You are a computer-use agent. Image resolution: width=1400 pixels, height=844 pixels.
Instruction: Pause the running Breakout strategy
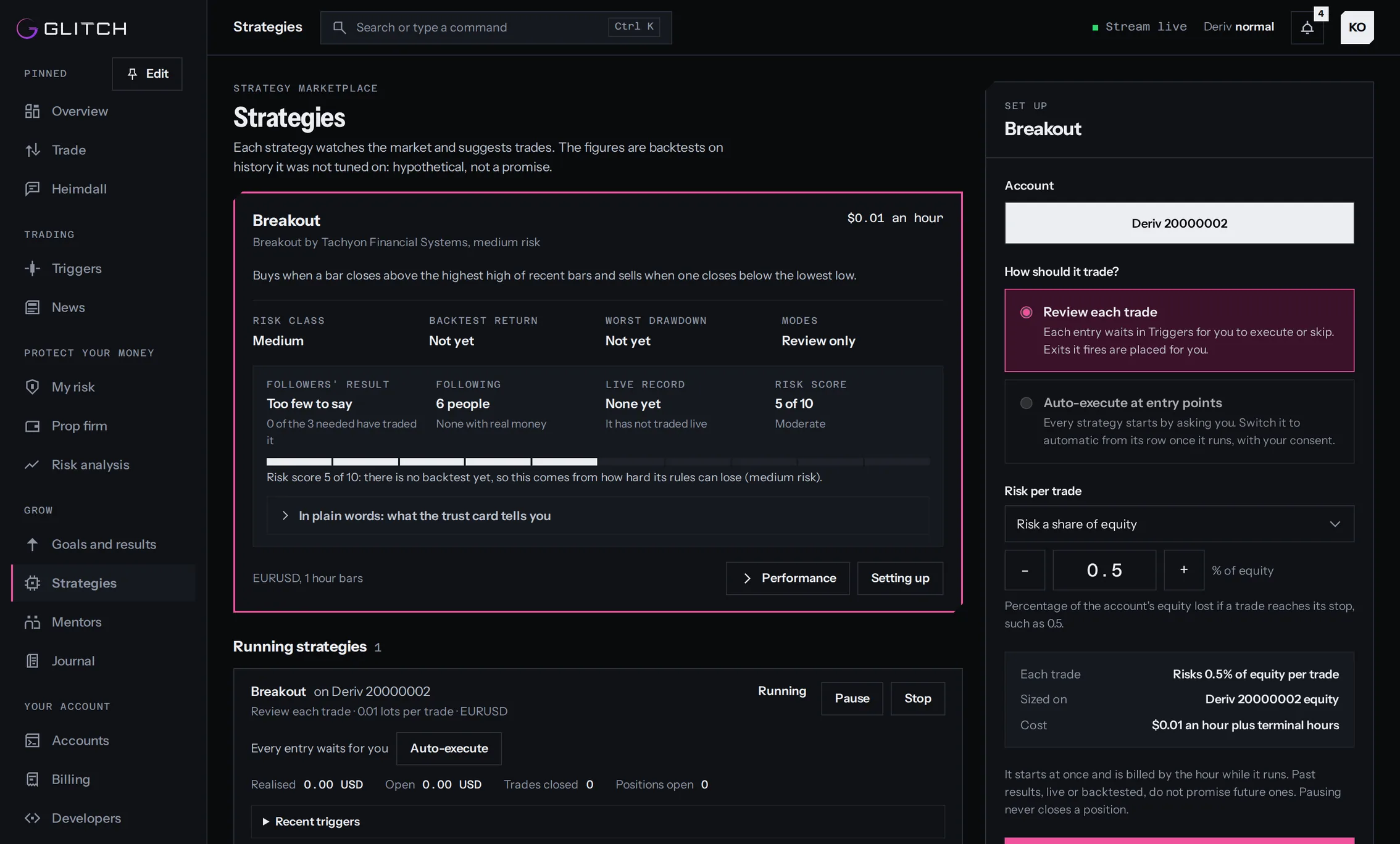tap(852, 698)
